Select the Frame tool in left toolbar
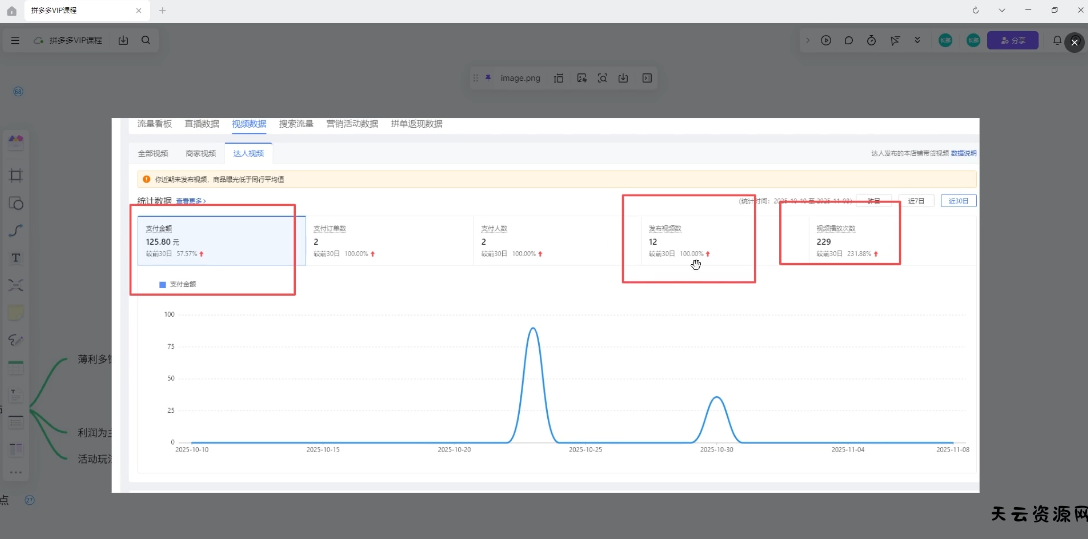Image resolution: width=1088 pixels, height=539 pixels. [16, 175]
